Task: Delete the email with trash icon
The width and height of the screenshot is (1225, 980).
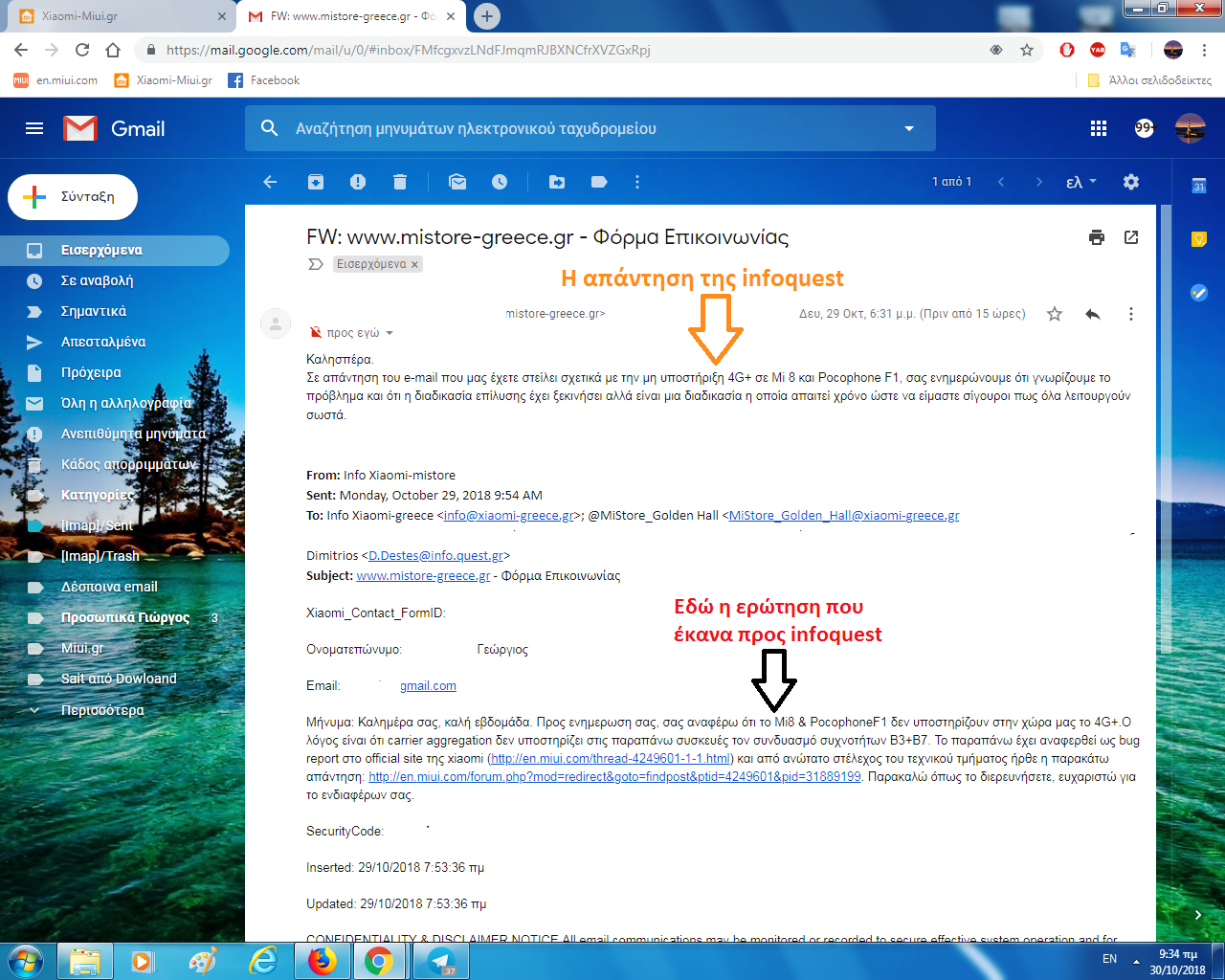Action: tap(400, 182)
